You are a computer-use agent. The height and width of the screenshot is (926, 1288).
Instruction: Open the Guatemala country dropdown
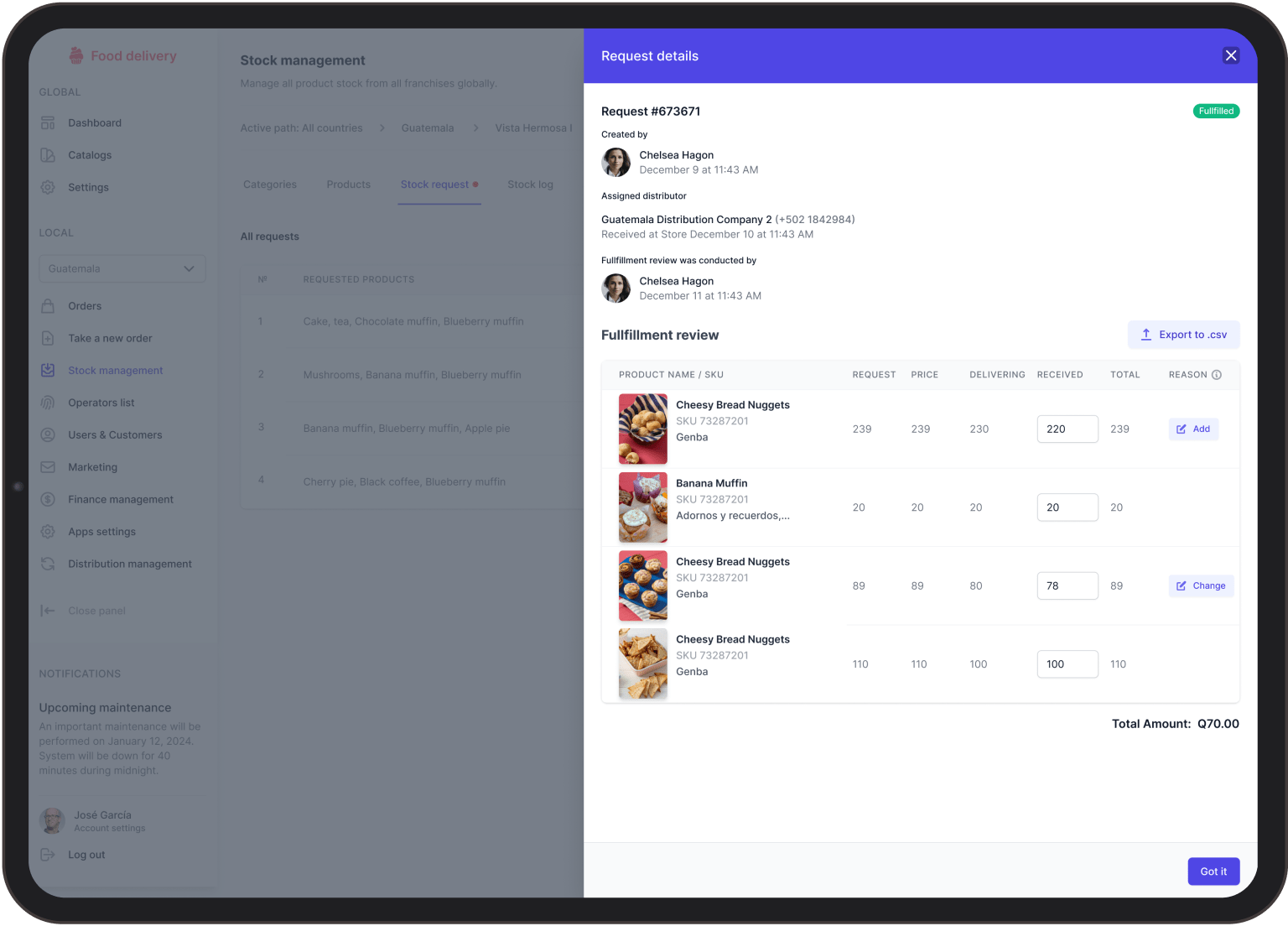click(x=122, y=268)
